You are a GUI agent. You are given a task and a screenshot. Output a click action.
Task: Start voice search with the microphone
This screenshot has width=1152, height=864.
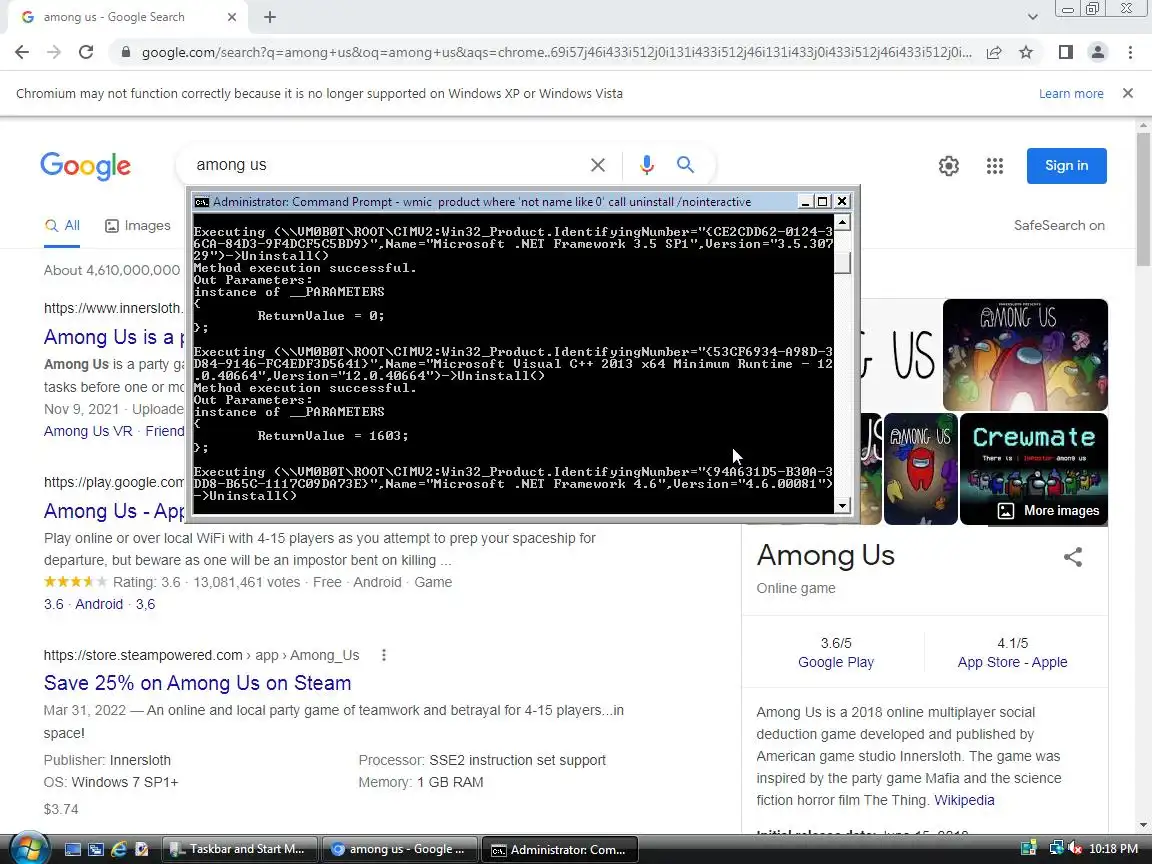pos(647,165)
